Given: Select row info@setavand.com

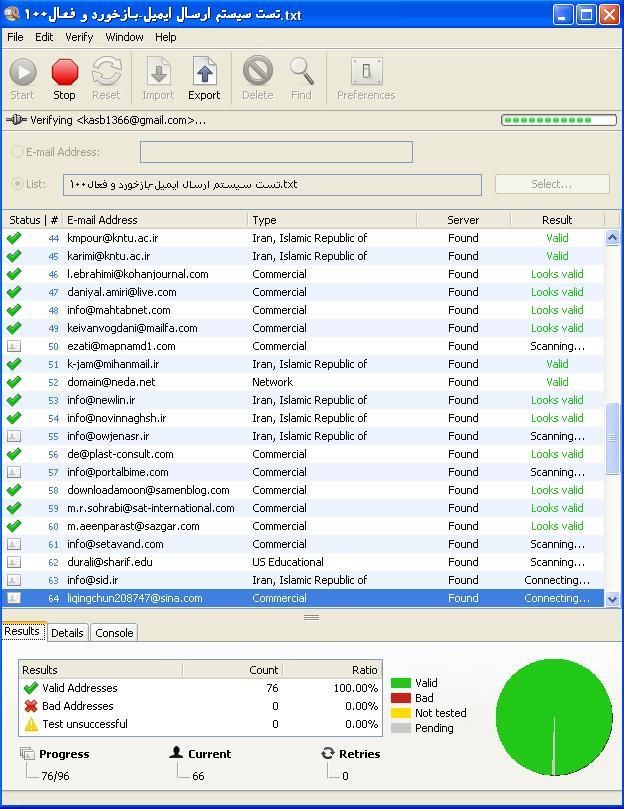Looking at the screenshot, I should coord(303,544).
